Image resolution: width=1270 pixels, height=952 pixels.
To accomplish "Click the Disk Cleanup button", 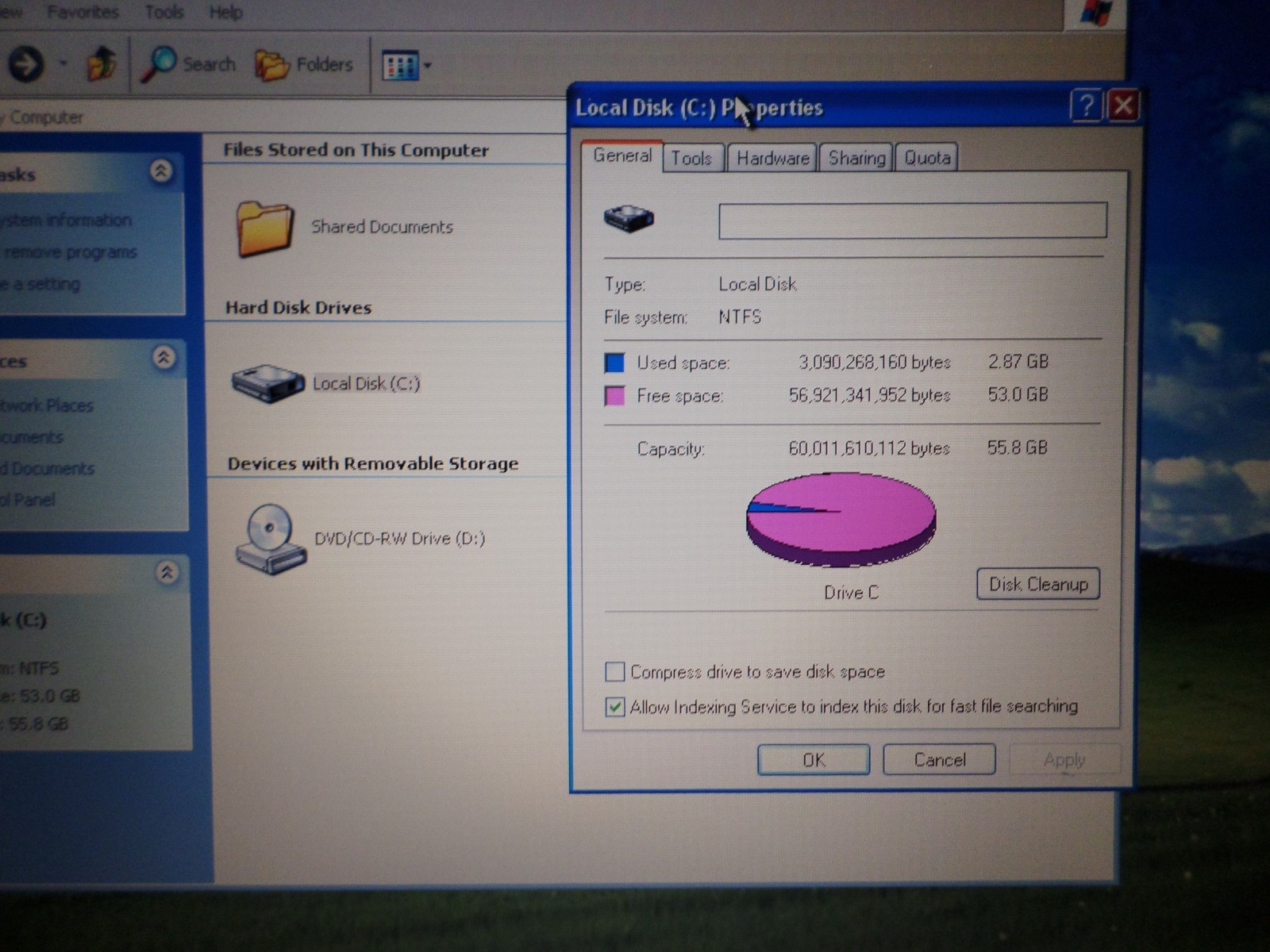I will click(1037, 584).
